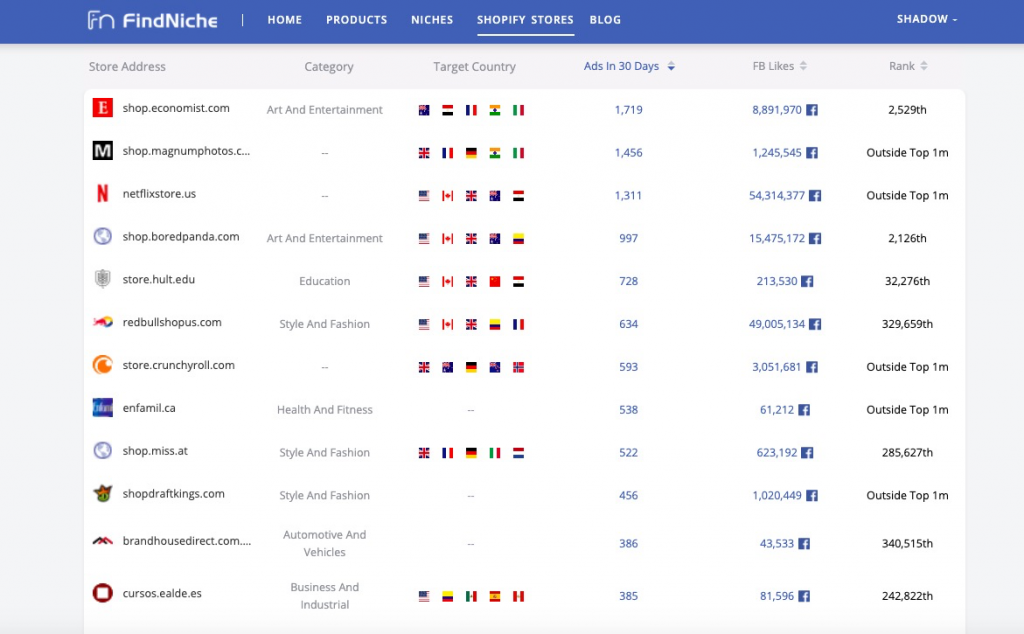Open store.crunchyroll.com store link
1024x634 pixels.
(x=178, y=365)
